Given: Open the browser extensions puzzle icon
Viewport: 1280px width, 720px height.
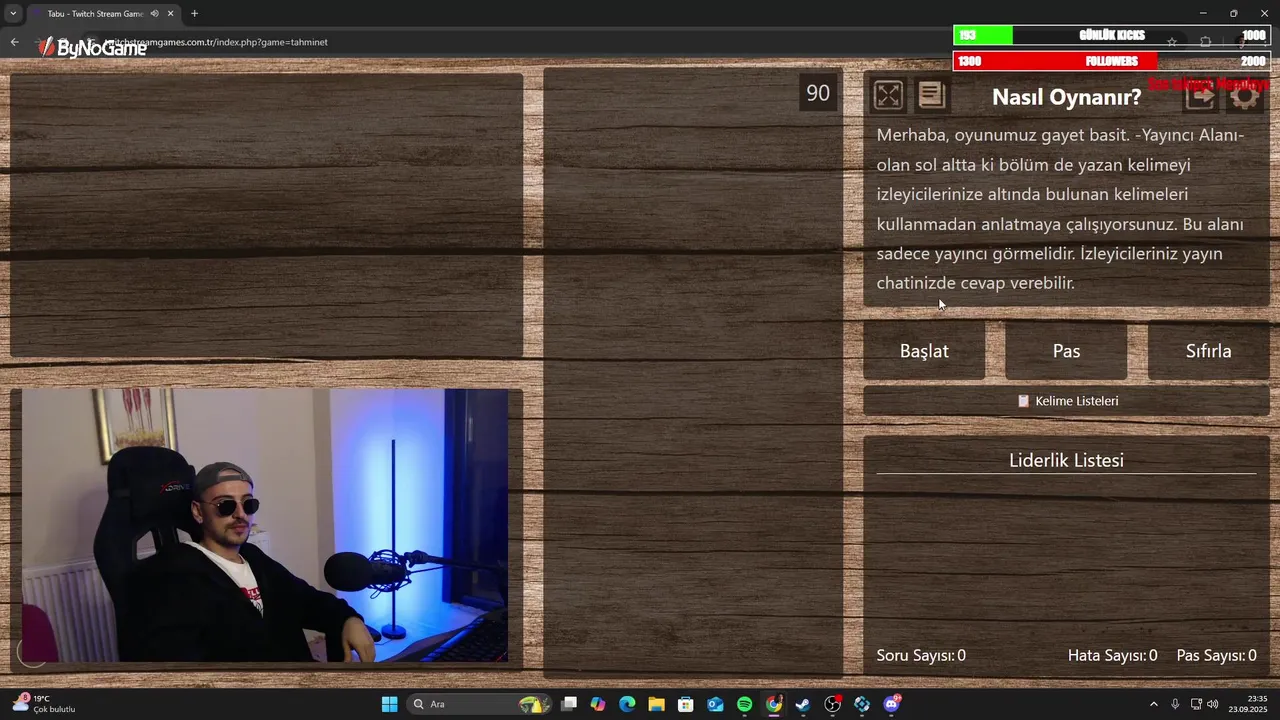Looking at the screenshot, I should [1205, 42].
